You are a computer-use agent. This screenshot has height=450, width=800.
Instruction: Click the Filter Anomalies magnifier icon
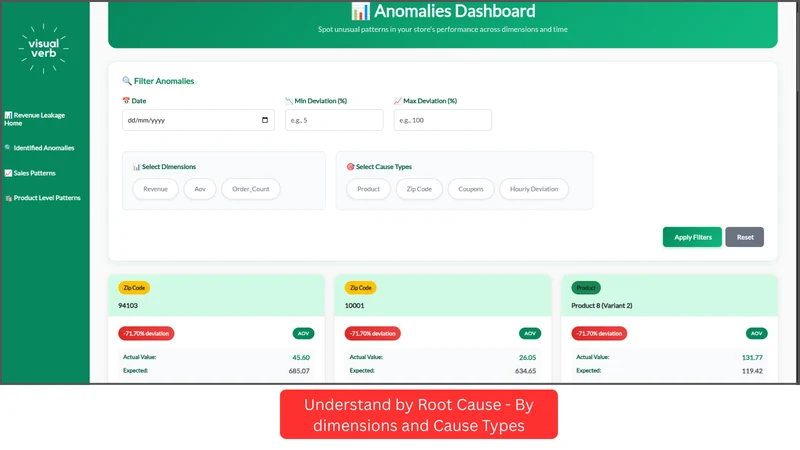(127, 81)
